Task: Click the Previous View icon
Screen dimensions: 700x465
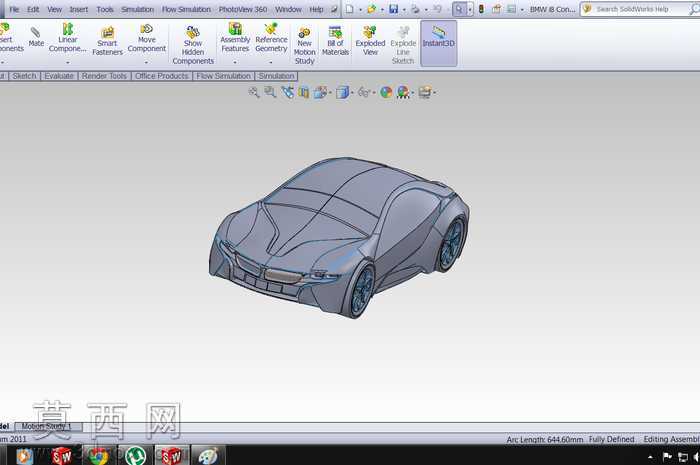Action: (288, 92)
